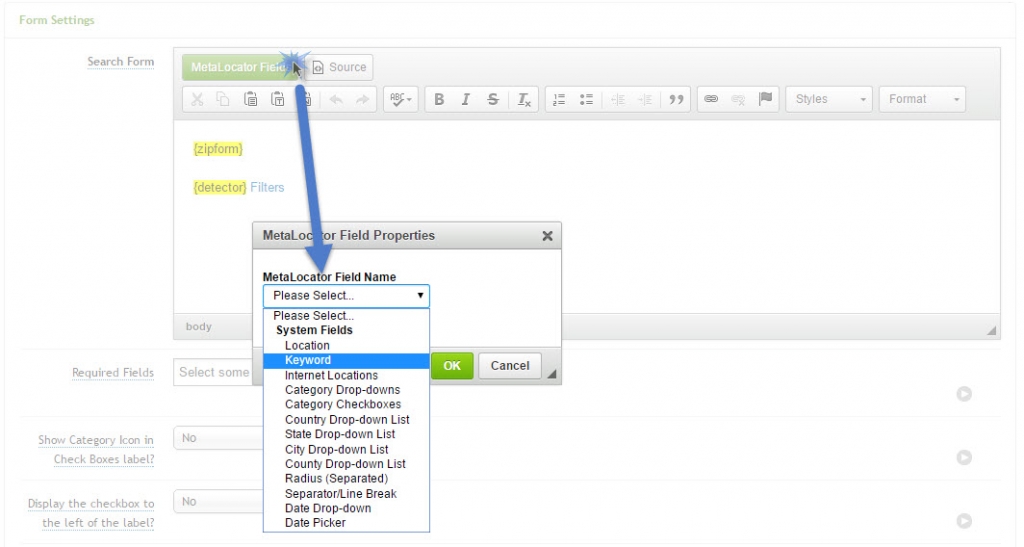Toggle Bold formatting

click(x=439, y=99)
